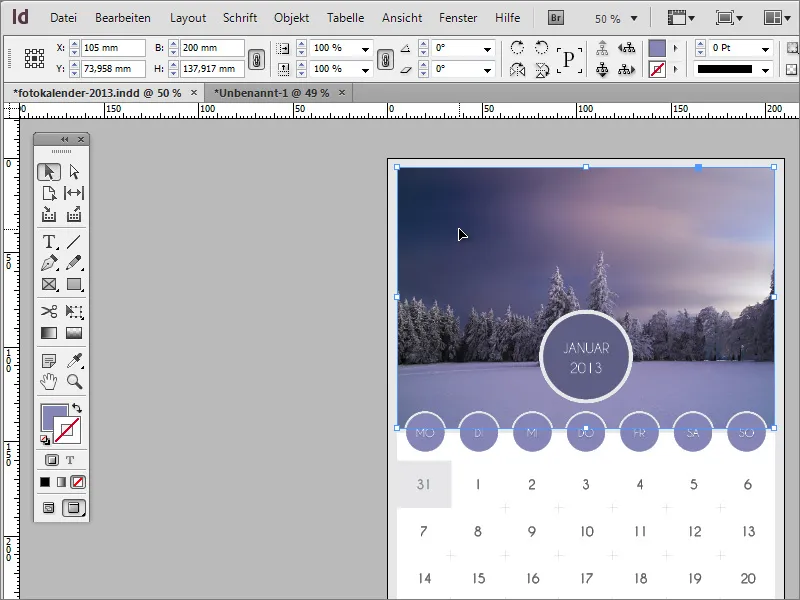Select the Hand tool

[x=49, y=382]
